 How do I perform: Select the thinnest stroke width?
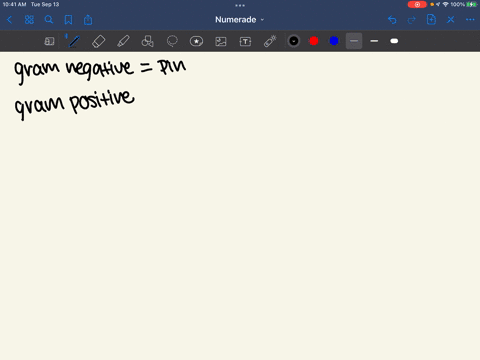[354, 41]
